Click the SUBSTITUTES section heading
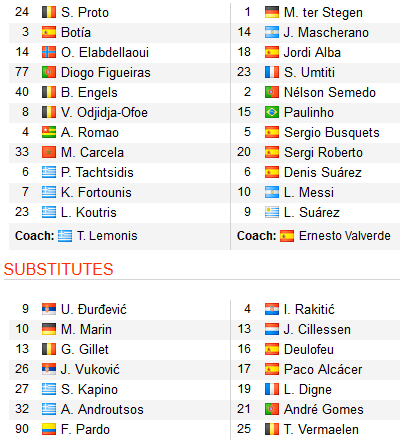 pyautogui.click(x=59, y=269)
